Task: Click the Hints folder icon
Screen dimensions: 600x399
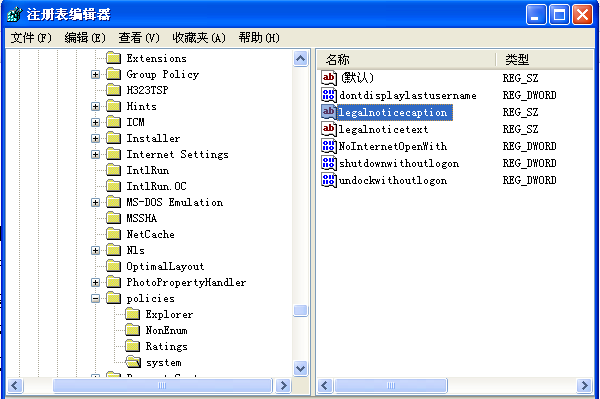Action: coord(113,106)
